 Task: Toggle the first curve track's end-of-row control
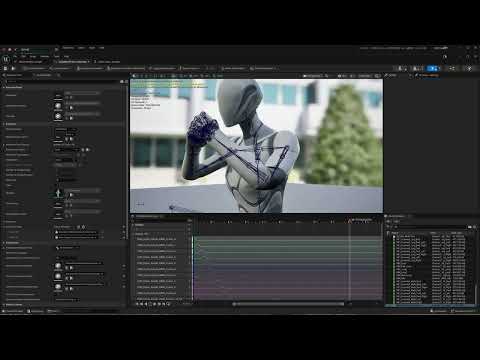(x=189, y=239)
